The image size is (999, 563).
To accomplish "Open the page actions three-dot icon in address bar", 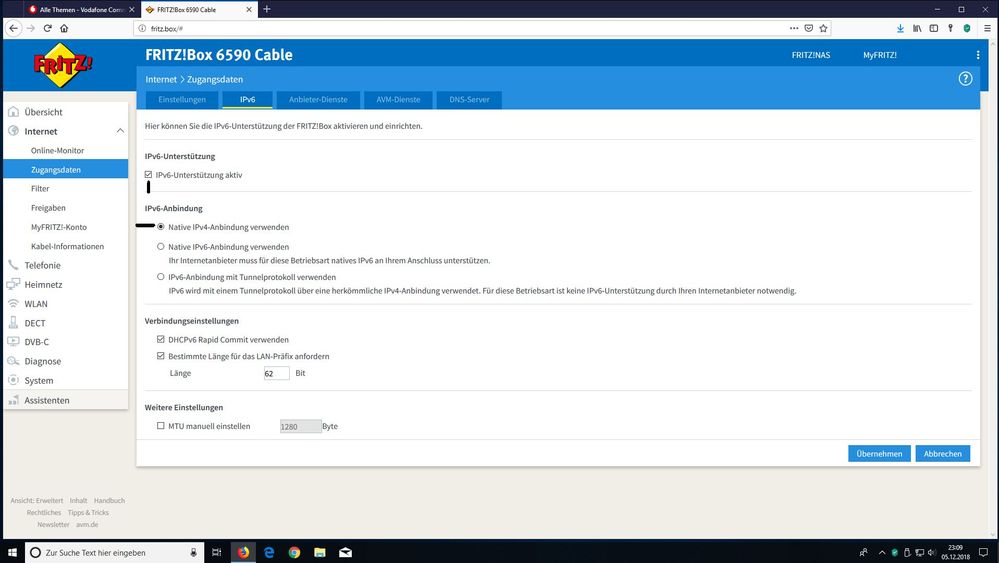I will pyautogui.click(x=794, y=28).
